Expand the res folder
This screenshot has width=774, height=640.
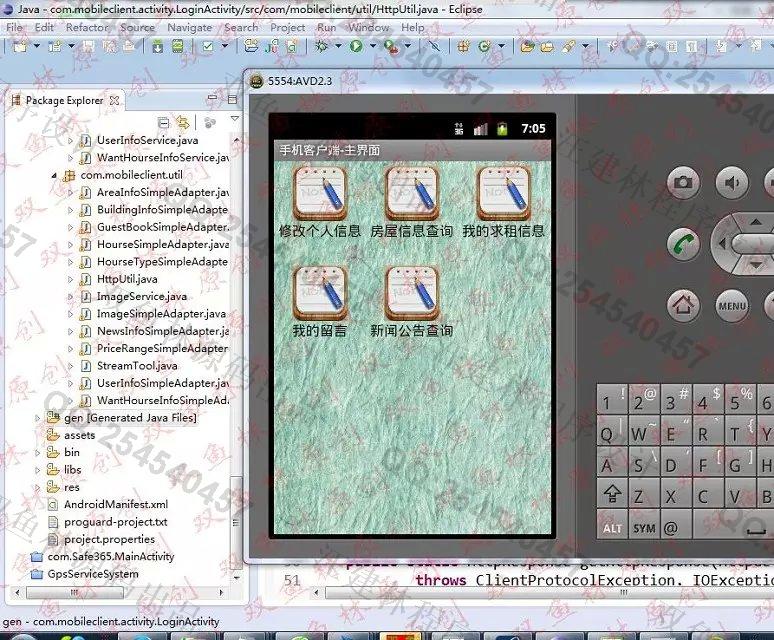[38, 488]
